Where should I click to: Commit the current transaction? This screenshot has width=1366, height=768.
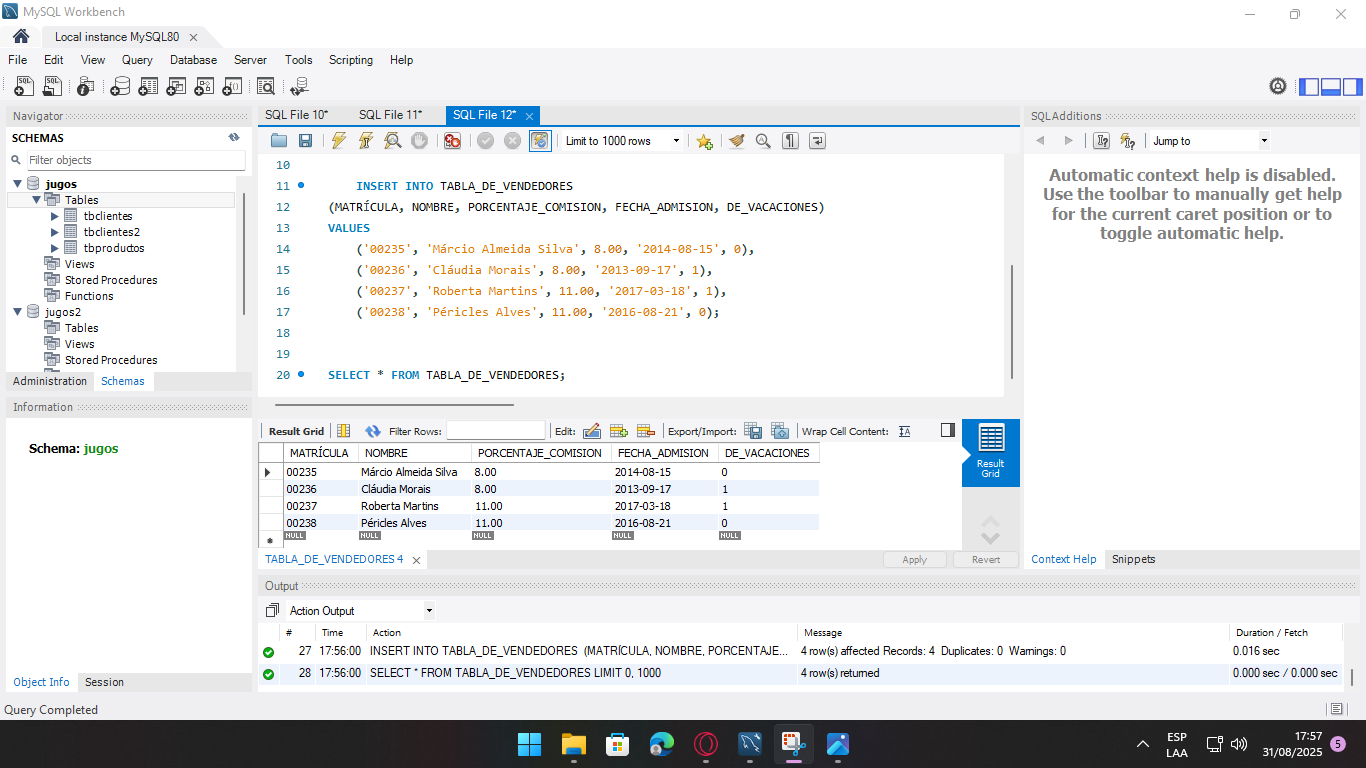click(x=485, y=141)
